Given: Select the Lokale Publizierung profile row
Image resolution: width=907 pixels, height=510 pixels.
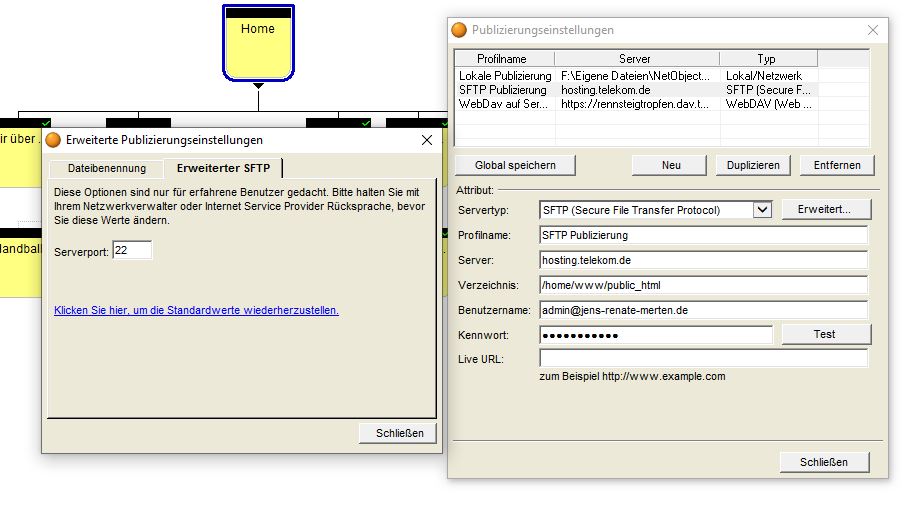Looking at the screenshot, I should (637, 76).
